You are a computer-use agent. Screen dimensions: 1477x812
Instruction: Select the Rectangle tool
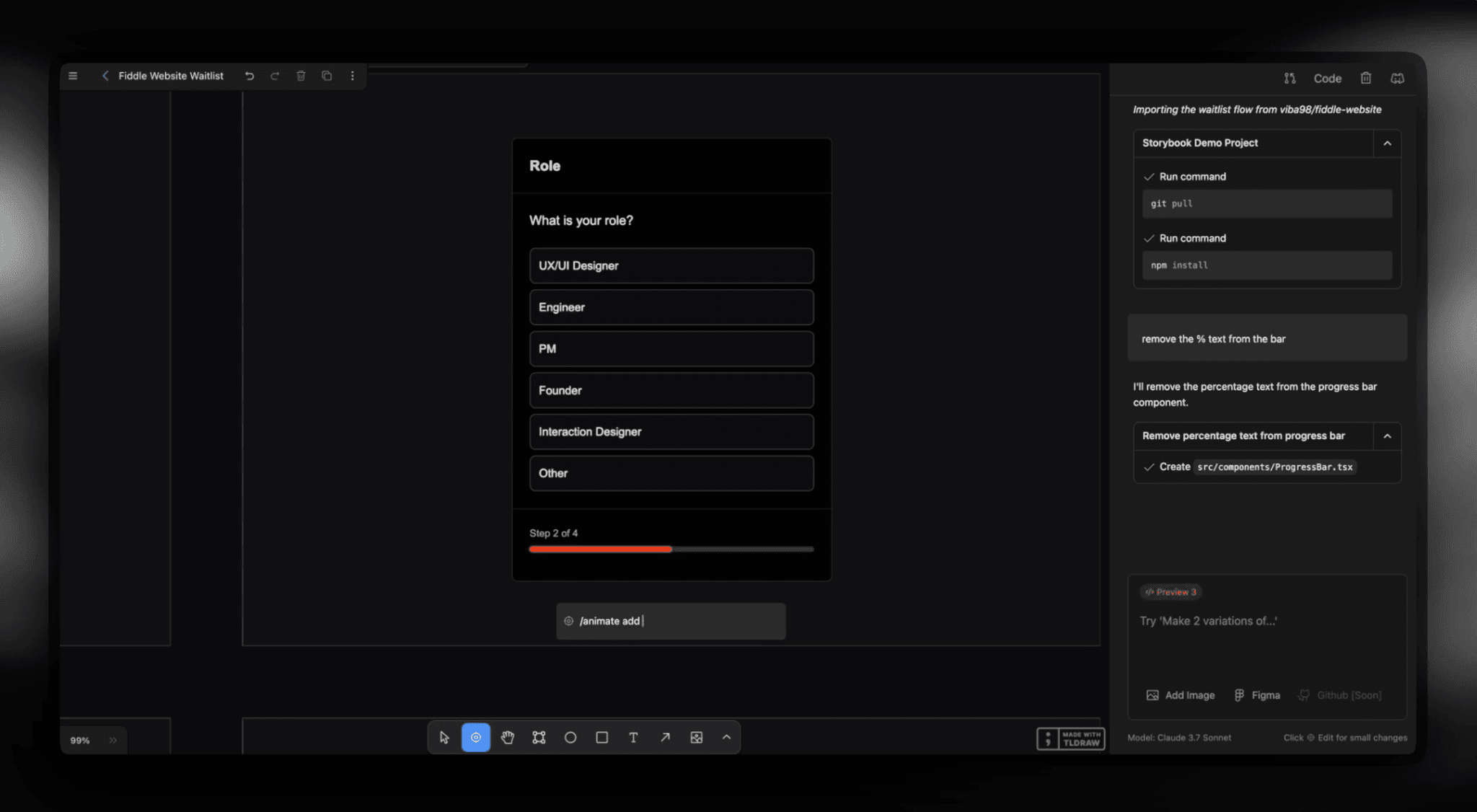point(601,737)
